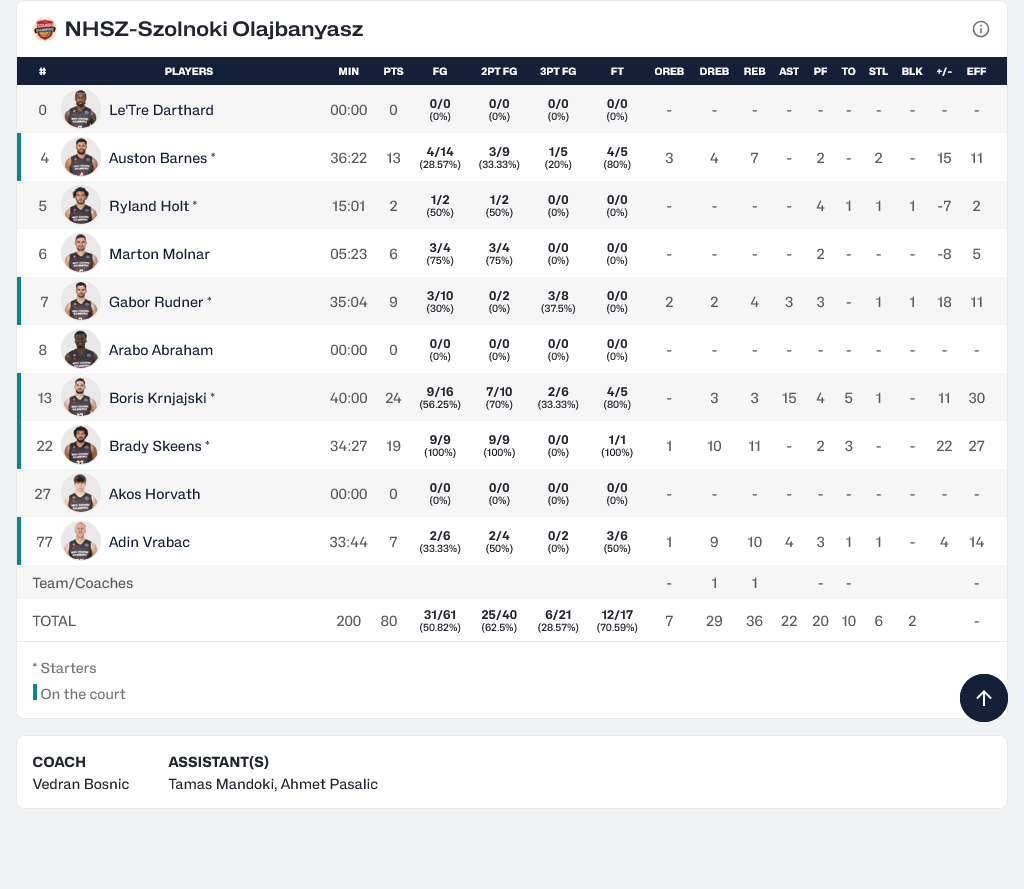1024x889 pixels.
Task: Click Adin Vrabac's player photo
Action: [x=81, y=542]
